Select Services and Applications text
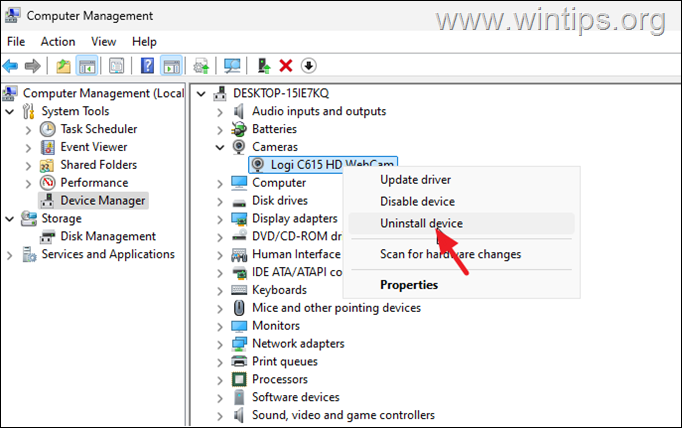 click(x=108, y=254)
